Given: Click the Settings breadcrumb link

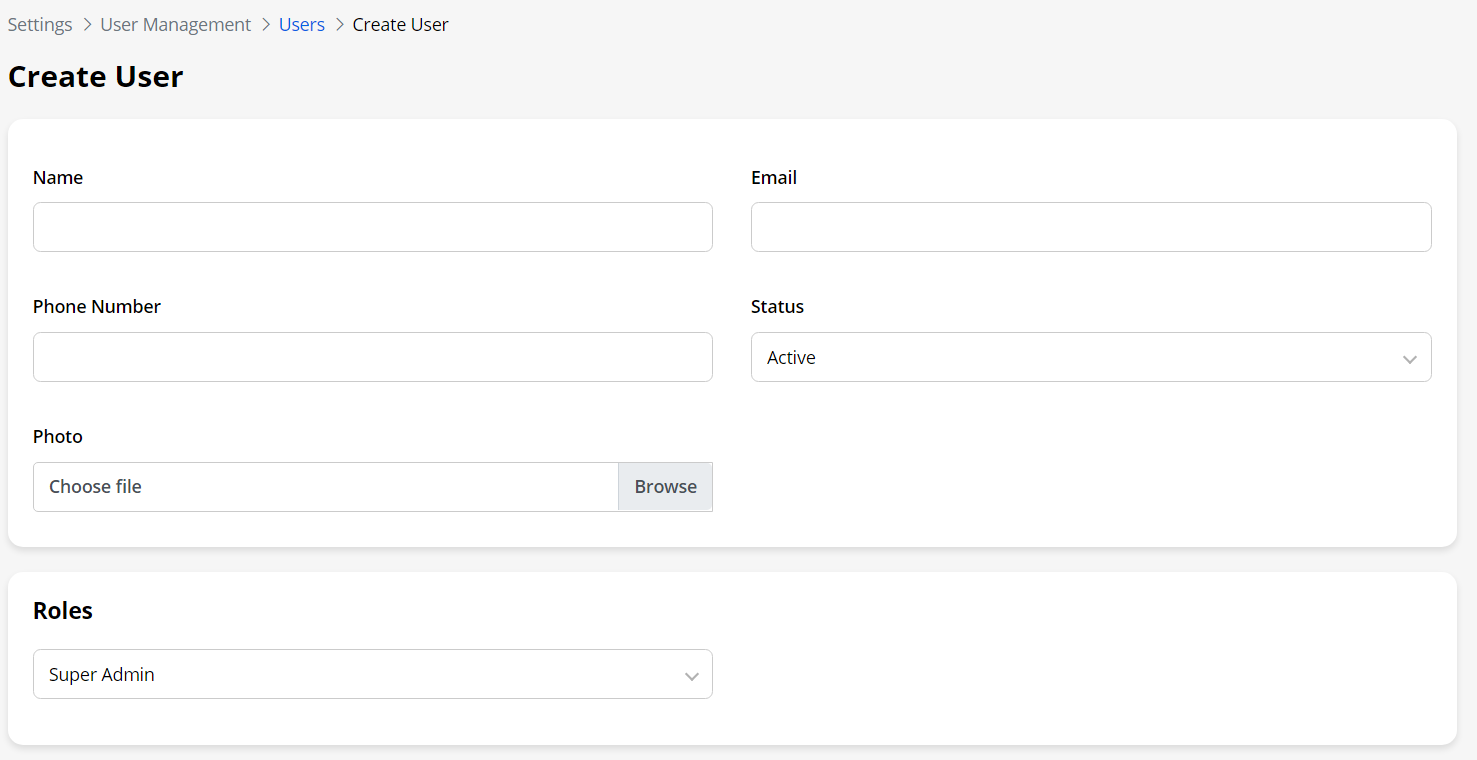Looking at the screenshot, I should (x=40, y=25).
